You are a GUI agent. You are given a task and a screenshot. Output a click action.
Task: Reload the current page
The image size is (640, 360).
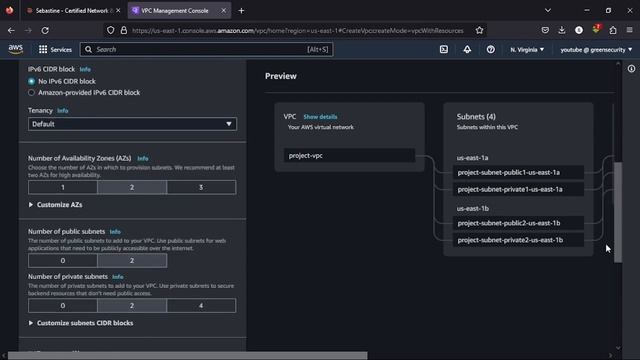tap(45, 30)
